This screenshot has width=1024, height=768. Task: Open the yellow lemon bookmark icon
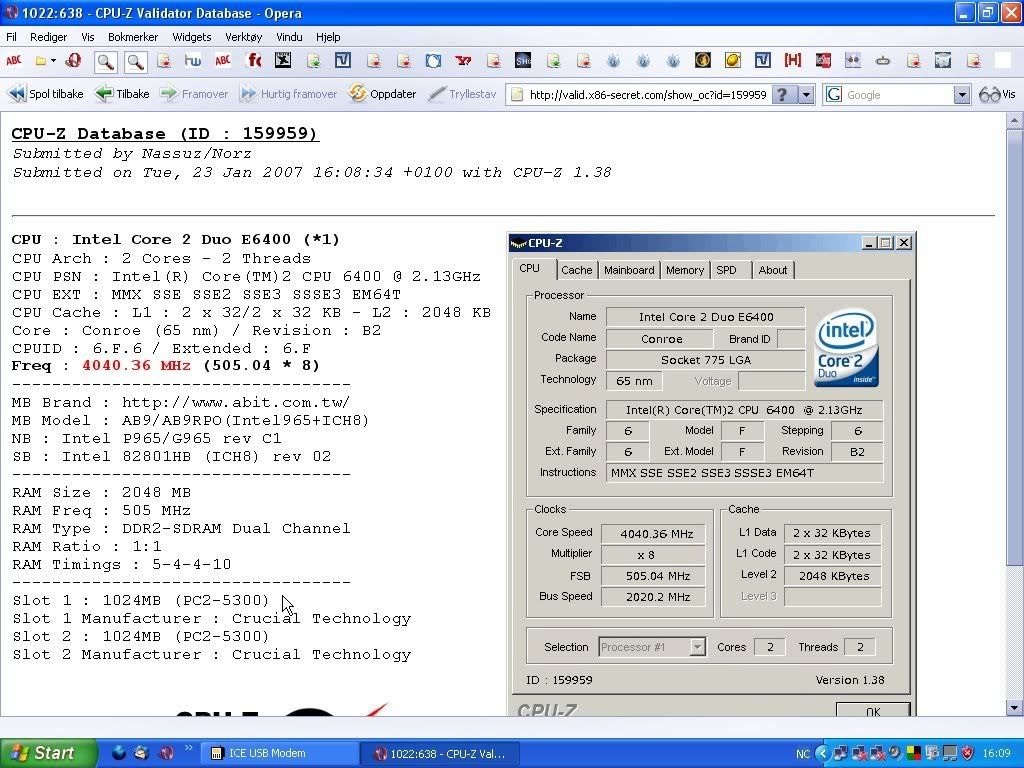coord(733,61)
